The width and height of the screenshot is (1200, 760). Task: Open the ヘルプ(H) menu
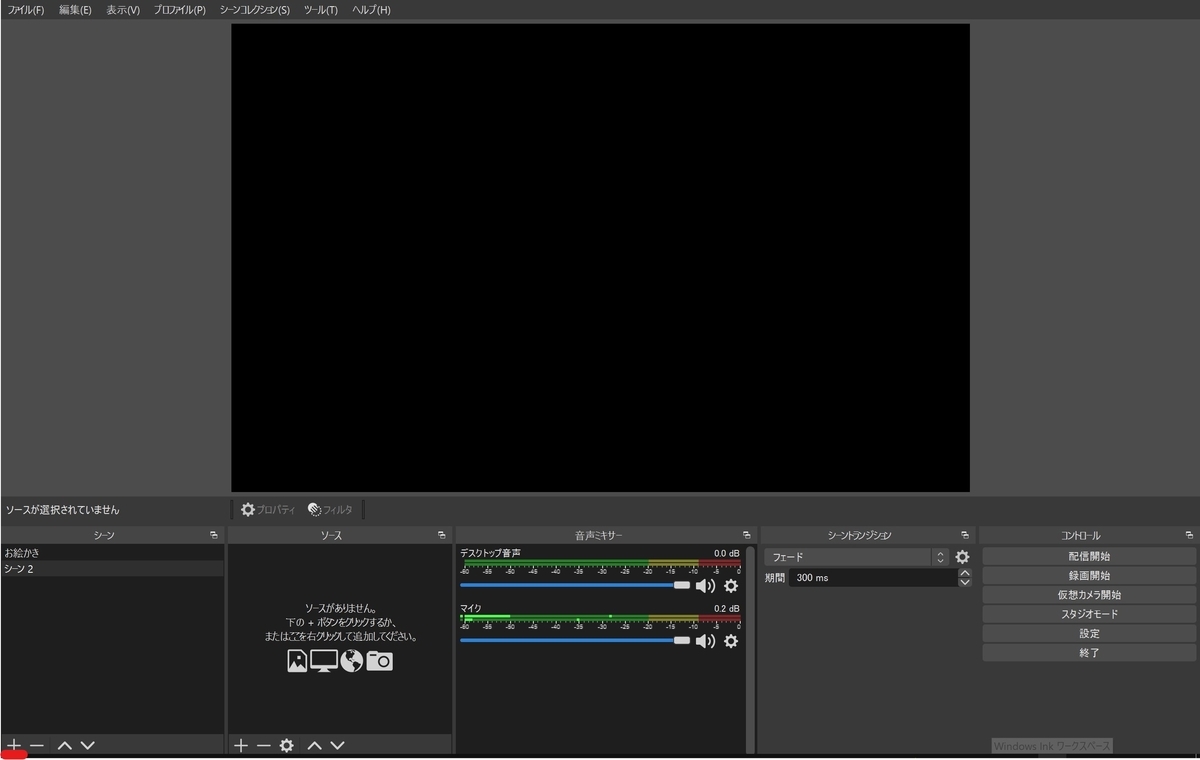[371, 10]
